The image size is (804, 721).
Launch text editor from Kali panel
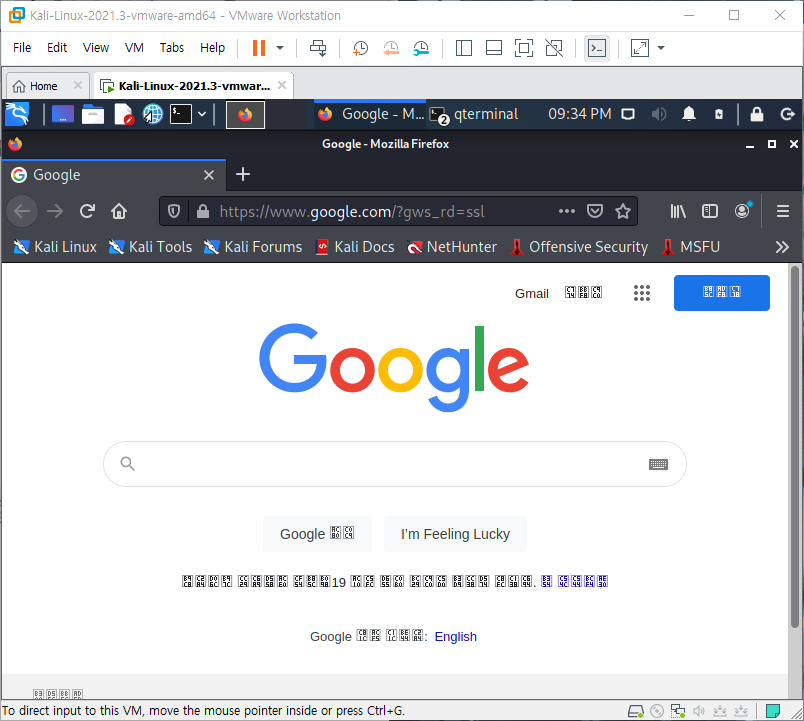(x=123, y=114)
